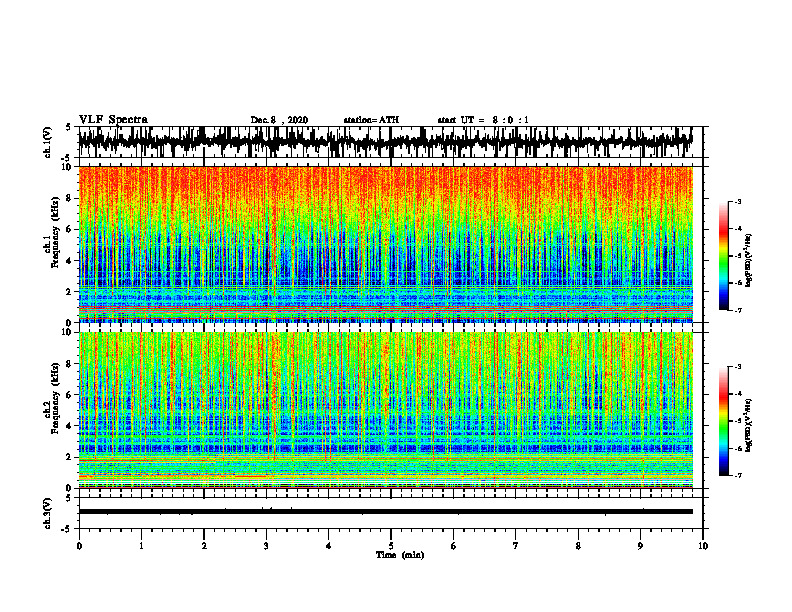Click the ch.1(V) waveform axis label
Viewport: 792px width, 612px height.
click(x=48, y=142)
